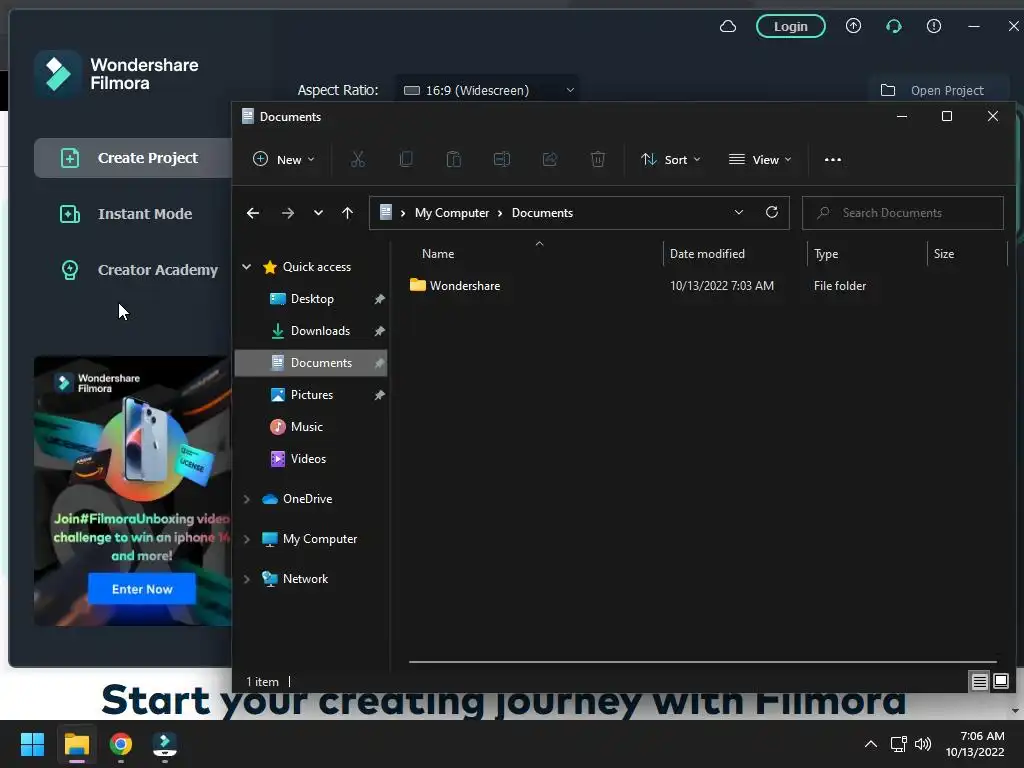
Task: Unpin Downloads using its pin icon
Action: point(379,331)
